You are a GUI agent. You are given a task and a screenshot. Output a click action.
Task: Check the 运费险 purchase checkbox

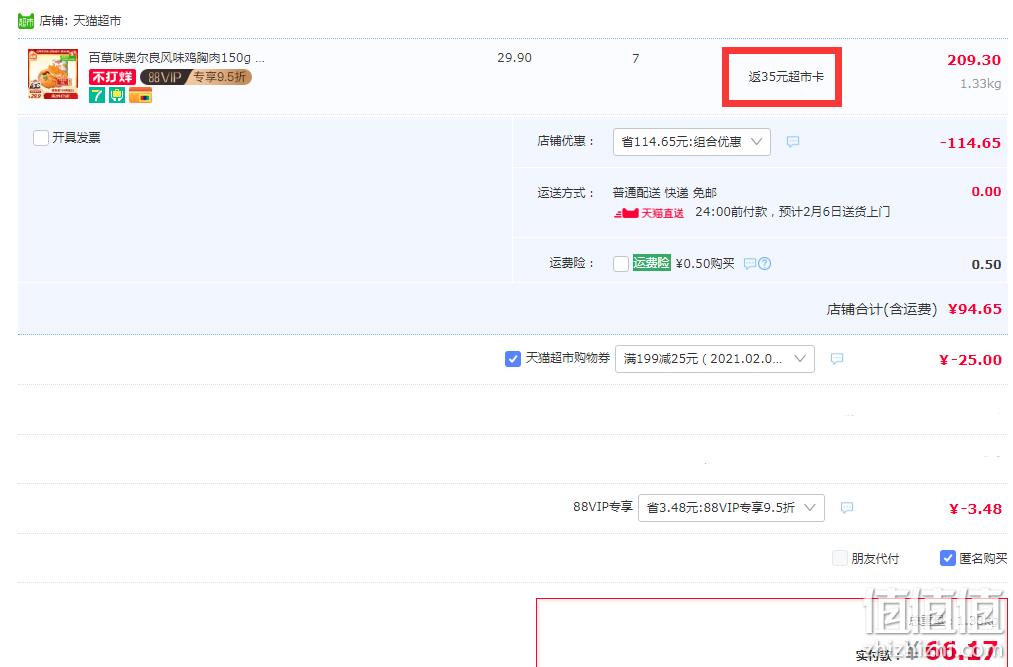tap(621, 264)
